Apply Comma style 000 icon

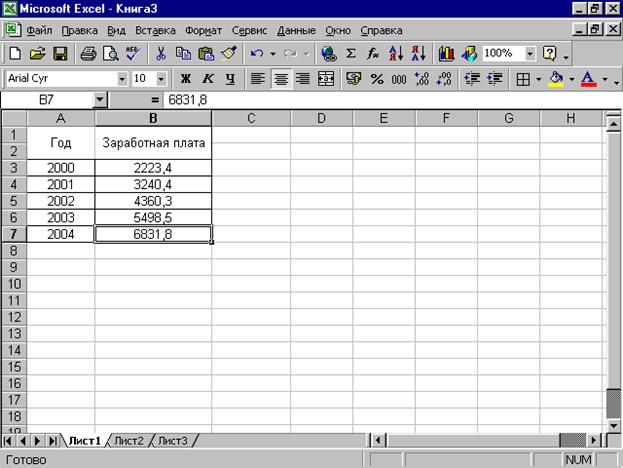(x=399, y=79)
